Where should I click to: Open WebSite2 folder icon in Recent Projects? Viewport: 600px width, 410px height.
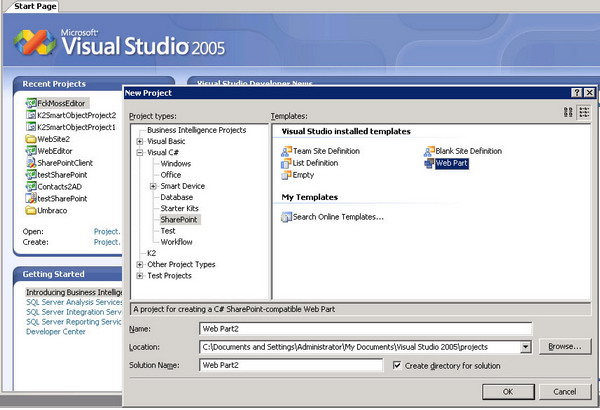click(31, 139)
